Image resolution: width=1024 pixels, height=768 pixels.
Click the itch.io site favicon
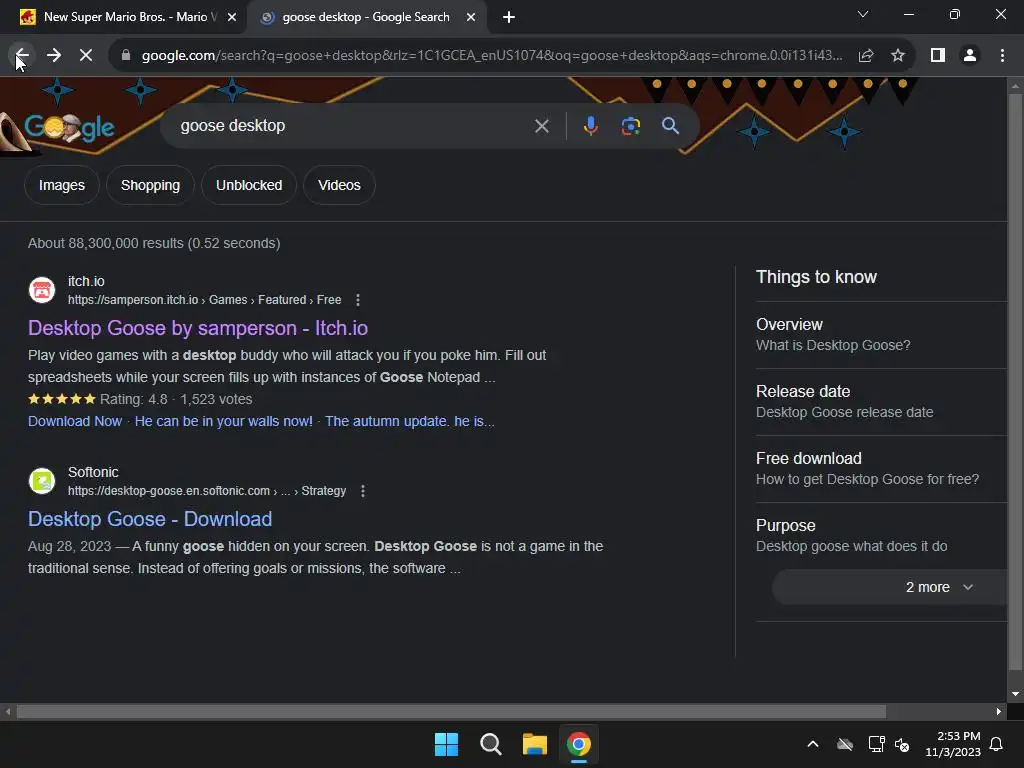click(x=42, y=290)
